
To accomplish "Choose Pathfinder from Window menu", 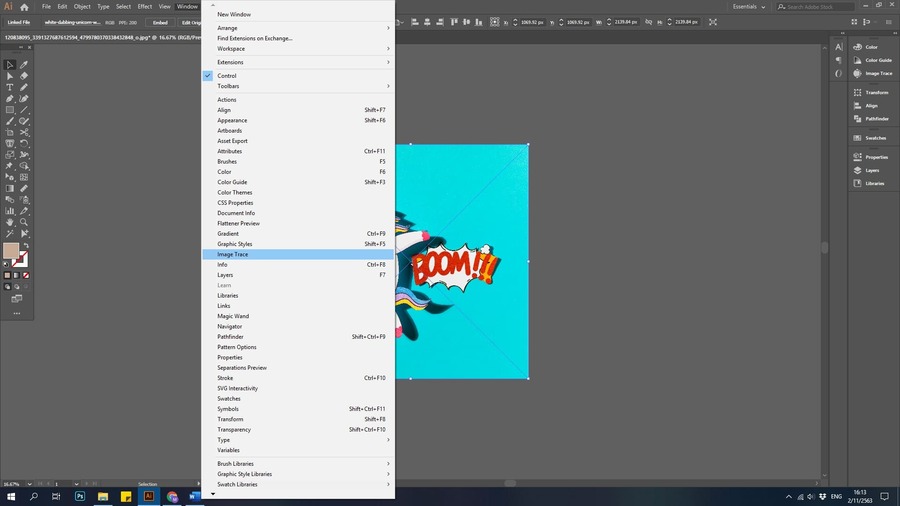I will (x=298, y=337).
